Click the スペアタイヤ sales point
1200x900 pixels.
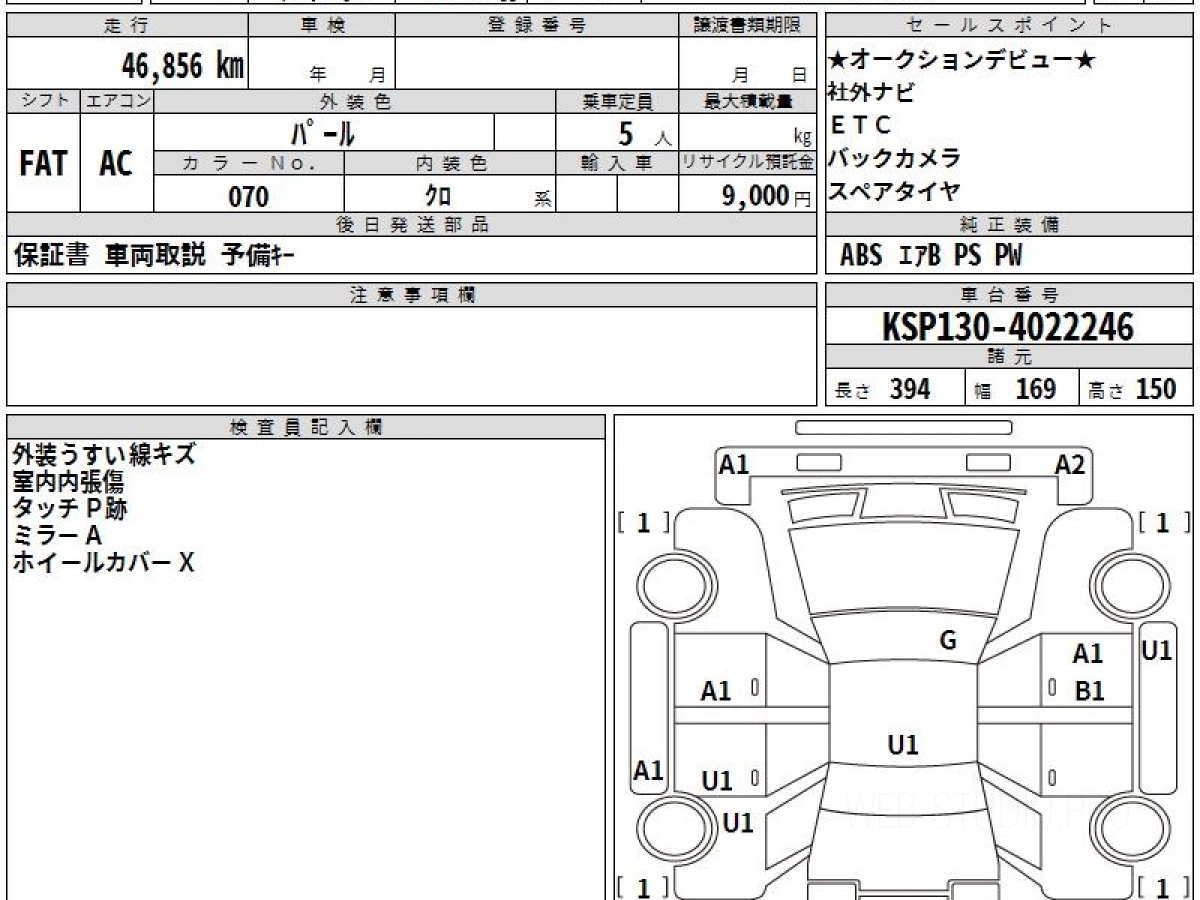895,189
